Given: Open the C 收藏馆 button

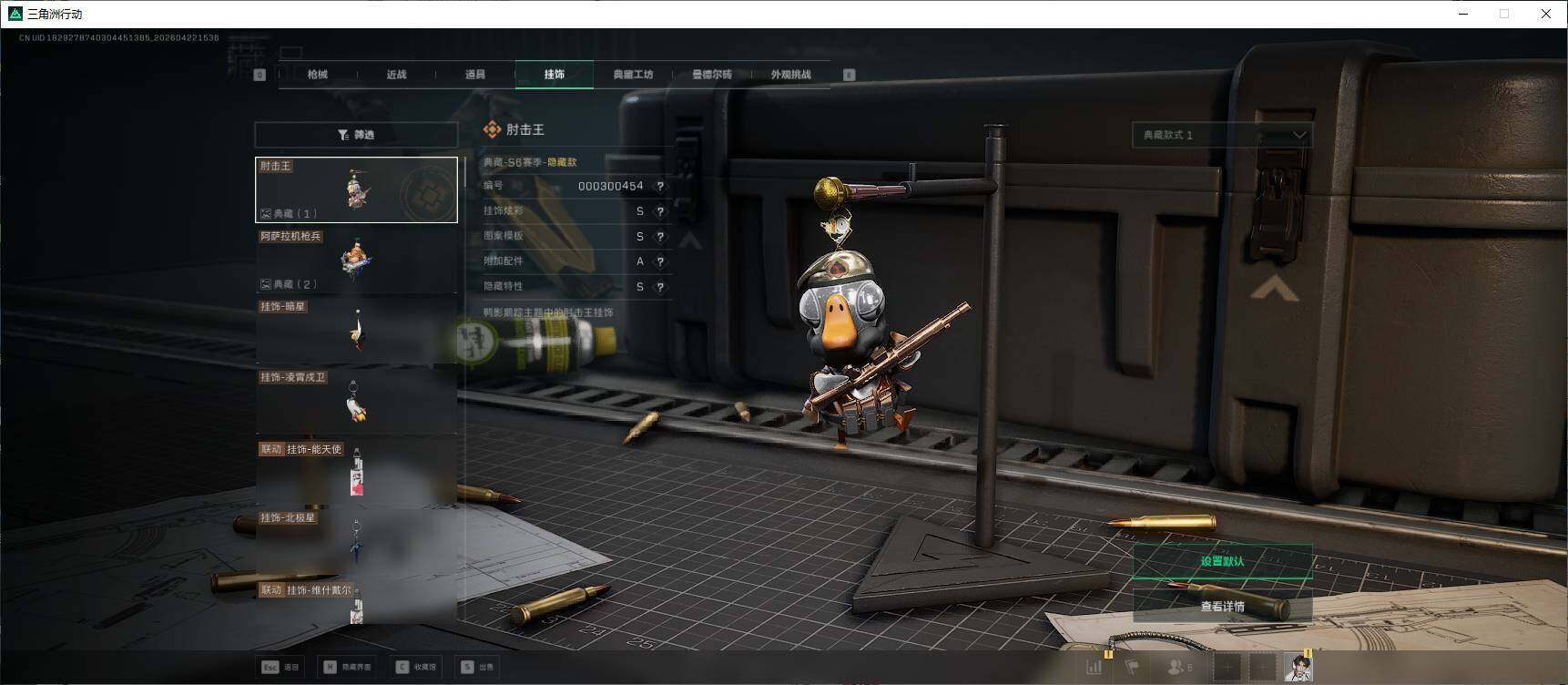Looking at the screenshot, I should click(x=415, y=667).
